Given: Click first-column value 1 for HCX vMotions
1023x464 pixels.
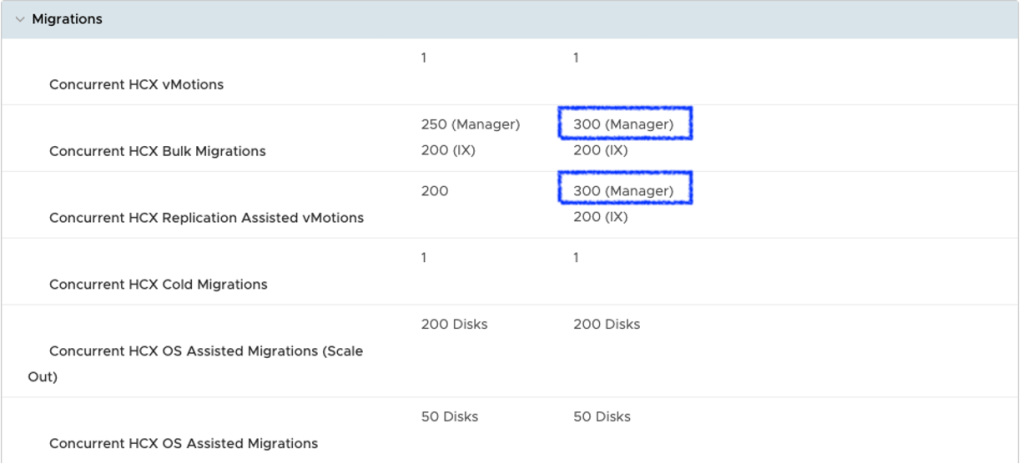Looking at the screenshot, I should click(x=424, y=58).
